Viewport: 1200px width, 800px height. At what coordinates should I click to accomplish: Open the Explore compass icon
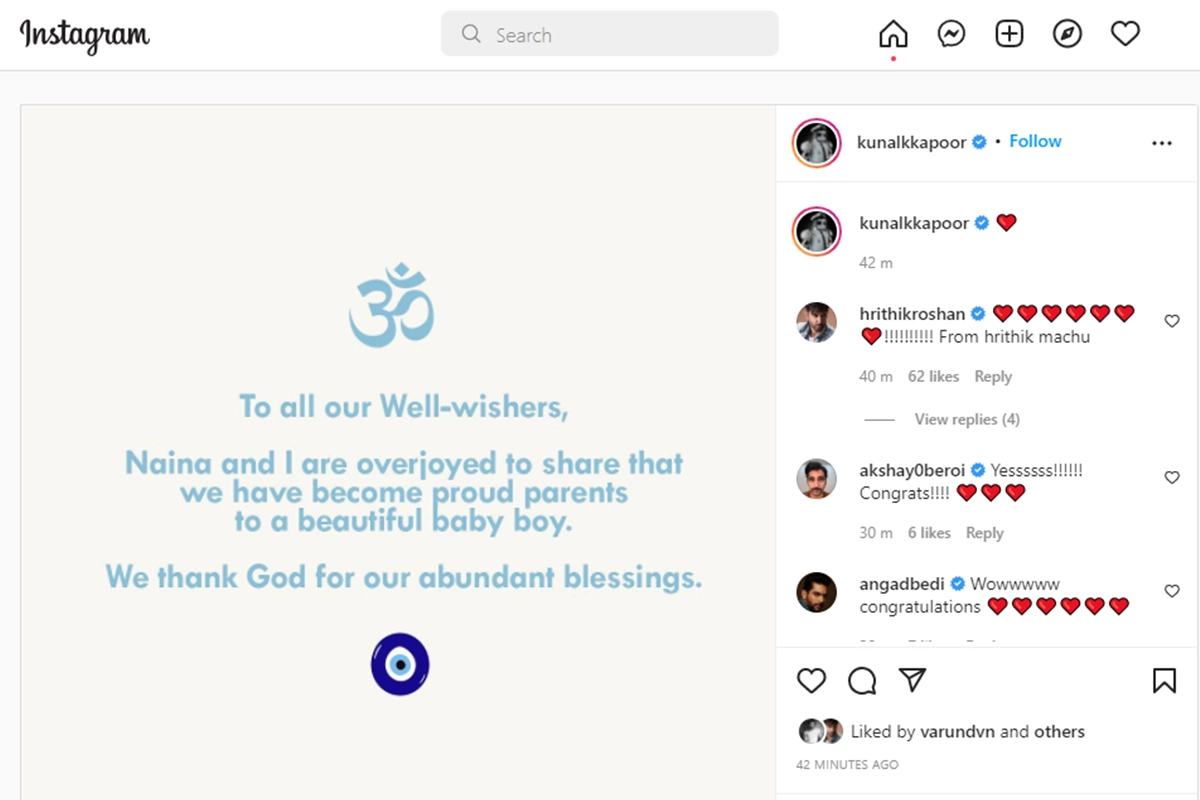tap(1067, 34)
